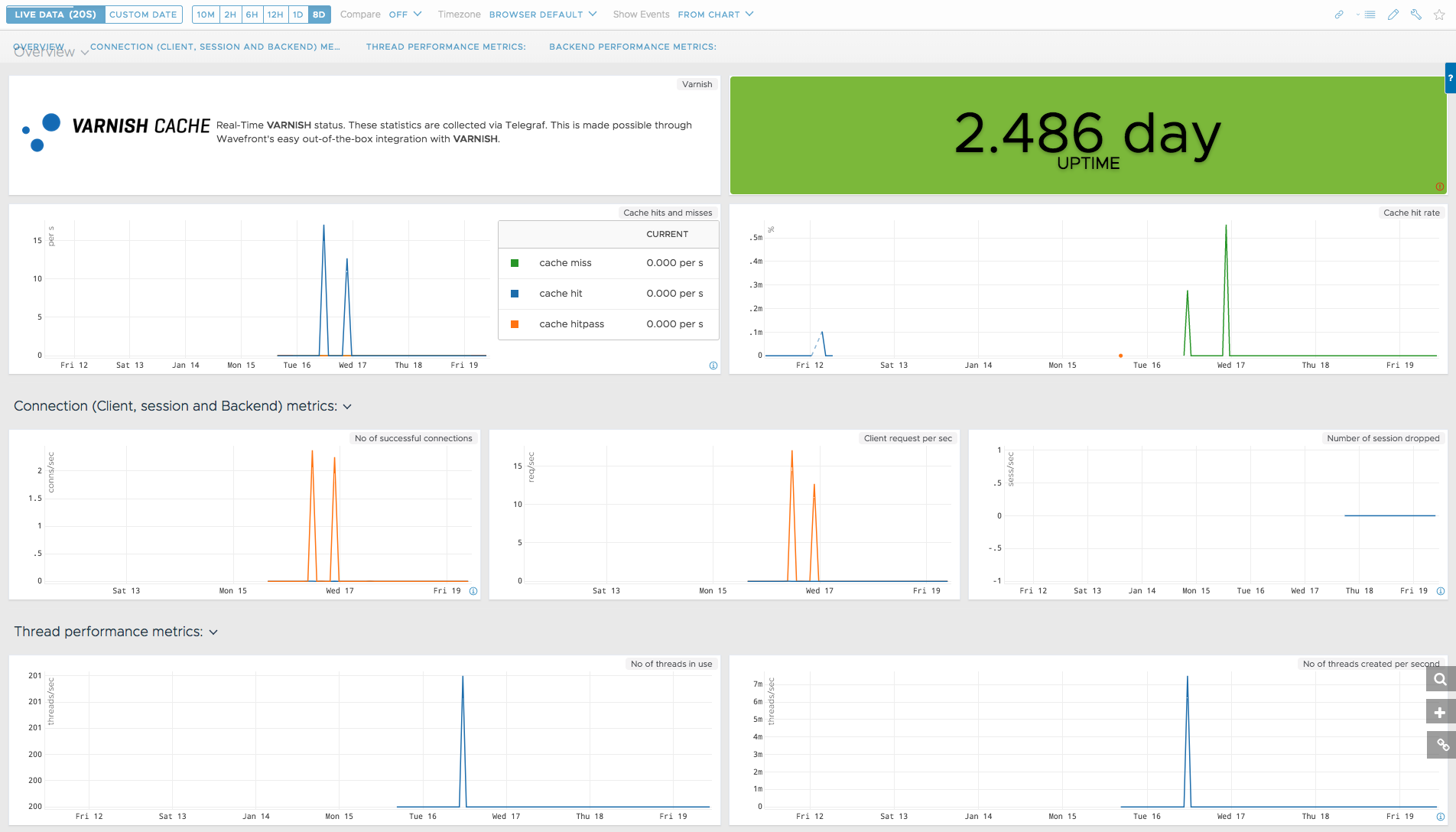Select cache hitpass legend row label
The width and height of the screenshot is (1456, 832).
[x=571, y=324]
